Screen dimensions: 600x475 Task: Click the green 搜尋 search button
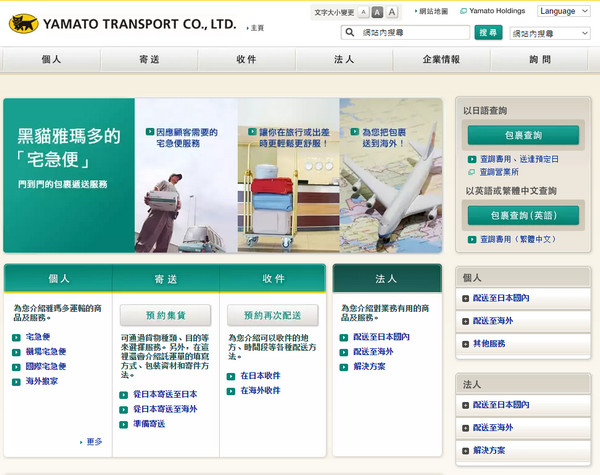click(488, 33)
